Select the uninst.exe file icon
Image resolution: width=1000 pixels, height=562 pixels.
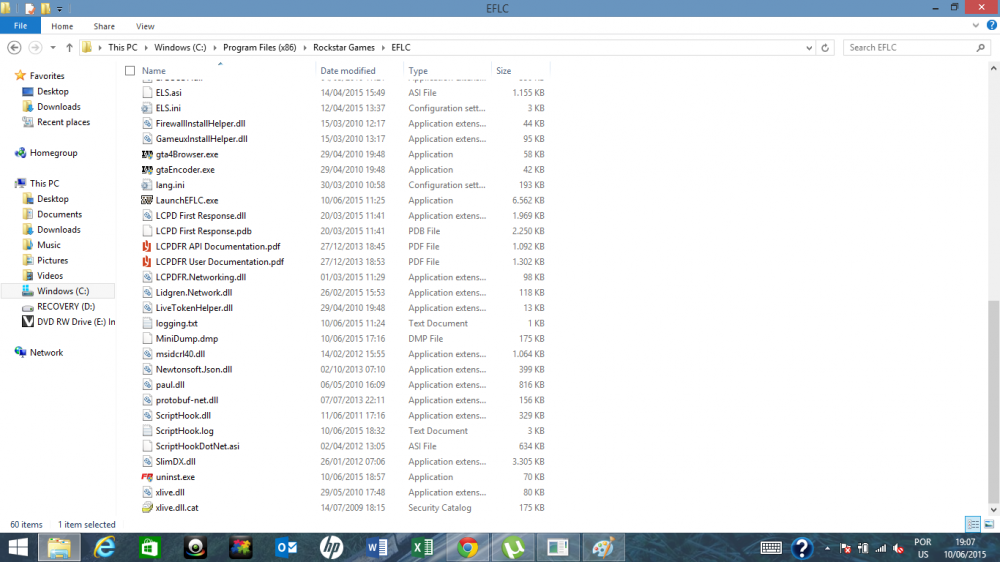147,477
